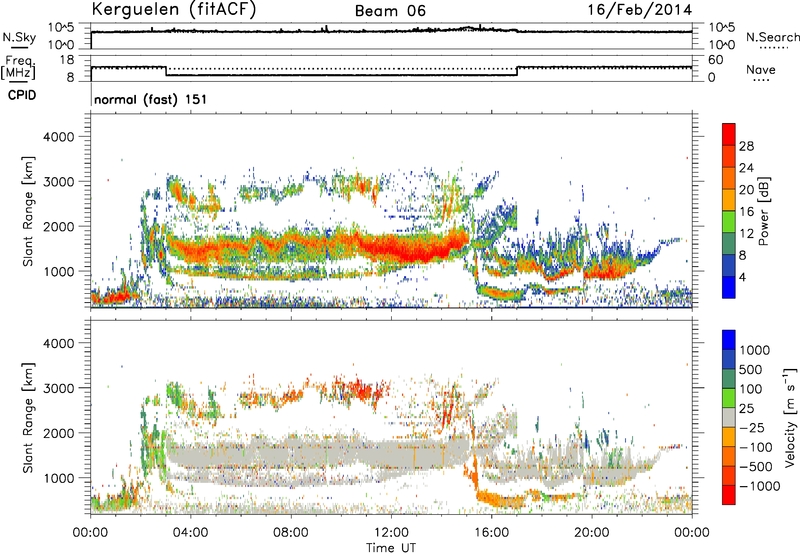Screen dimensions: 800x554
Task: Click the '4' value on Power colorbar
Action: [742, 277]
